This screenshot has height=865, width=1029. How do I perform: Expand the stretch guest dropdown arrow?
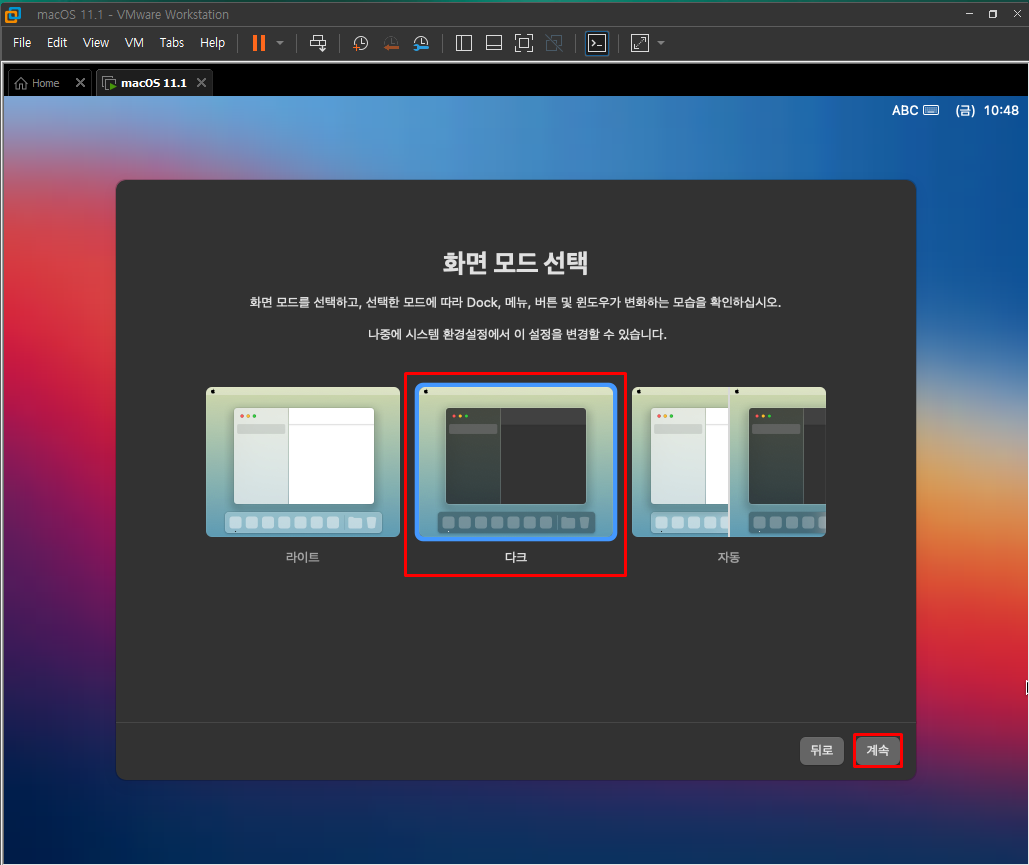pos(661,43)
